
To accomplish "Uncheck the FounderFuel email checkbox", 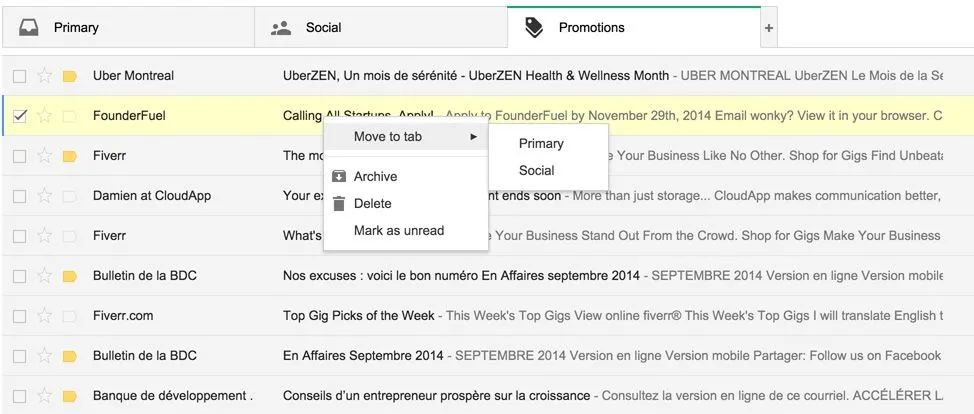I will [x=19, y=116].
